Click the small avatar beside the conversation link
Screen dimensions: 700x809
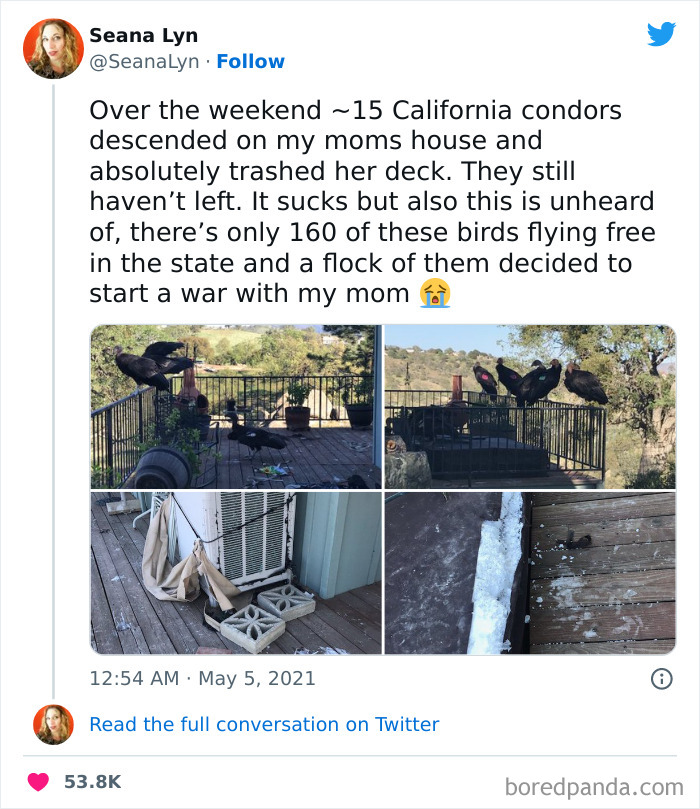pos(53,724)
